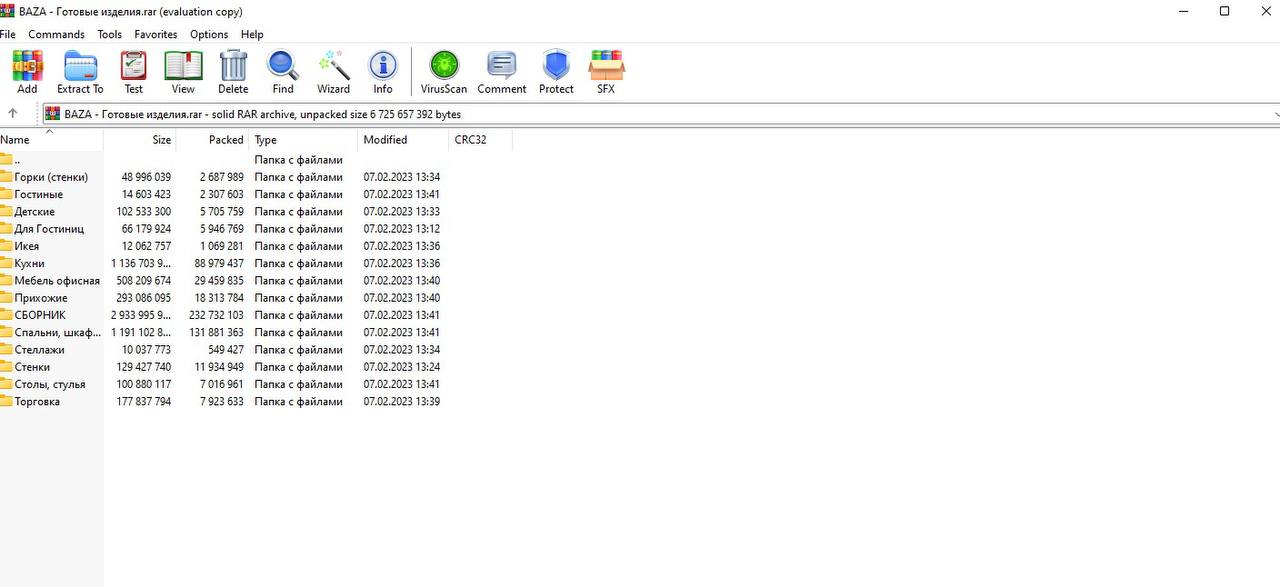This screenshot has width=1280, height=587.
Task: Open the Commands menu
Action: pos(56,34)
